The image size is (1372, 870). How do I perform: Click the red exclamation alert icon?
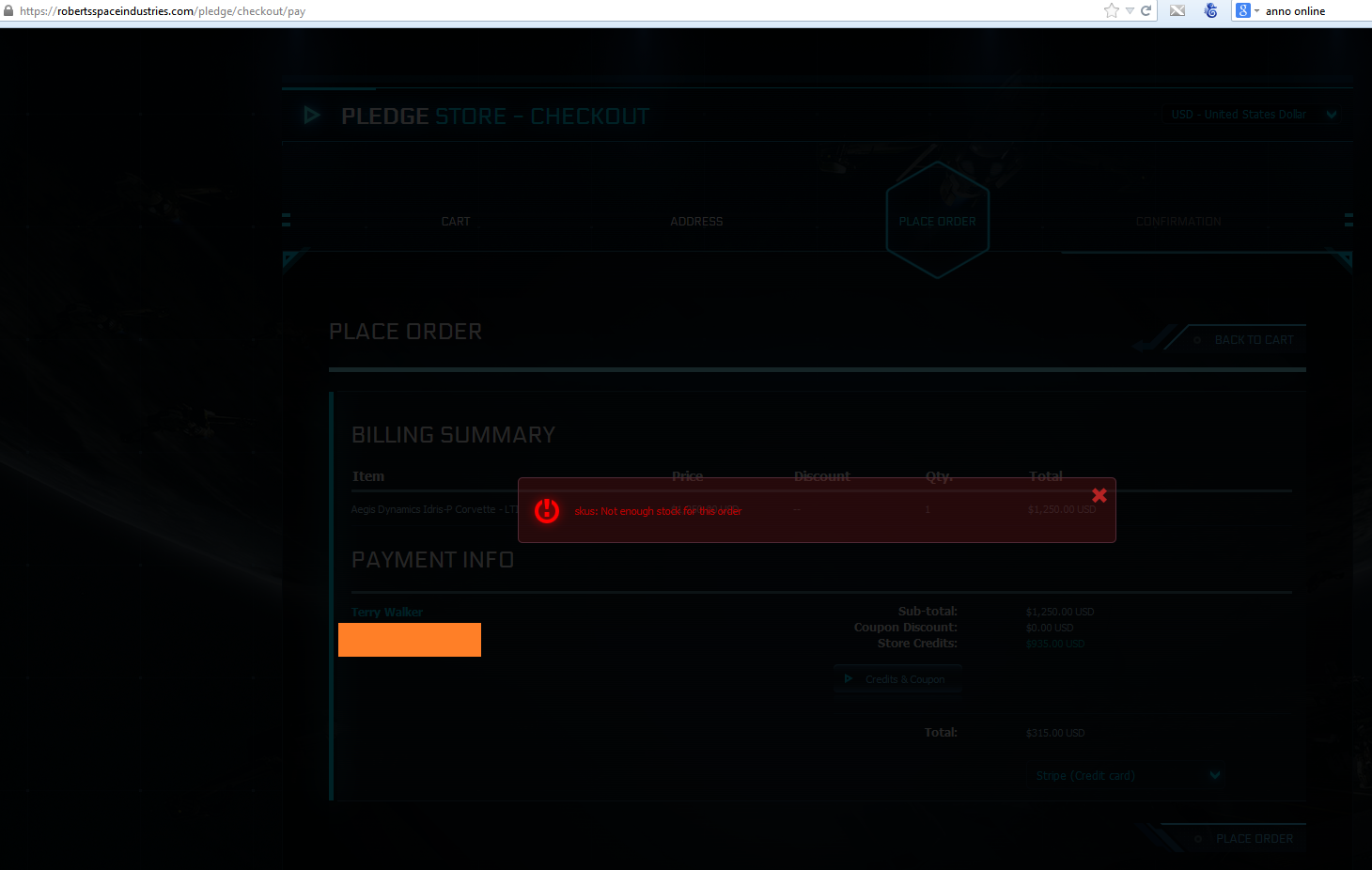(x=547, y=510)
